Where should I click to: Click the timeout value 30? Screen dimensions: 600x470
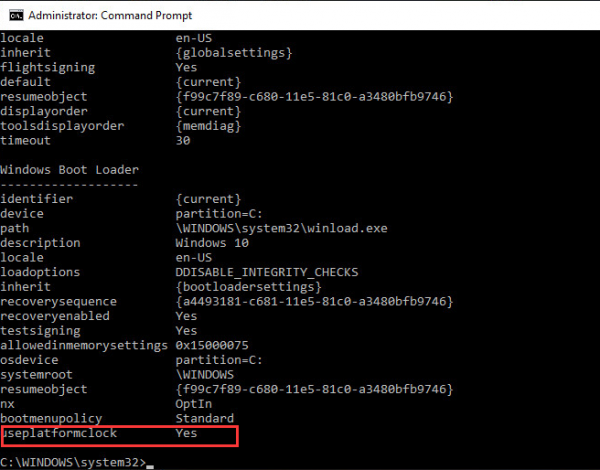click(x=183, y=140)
